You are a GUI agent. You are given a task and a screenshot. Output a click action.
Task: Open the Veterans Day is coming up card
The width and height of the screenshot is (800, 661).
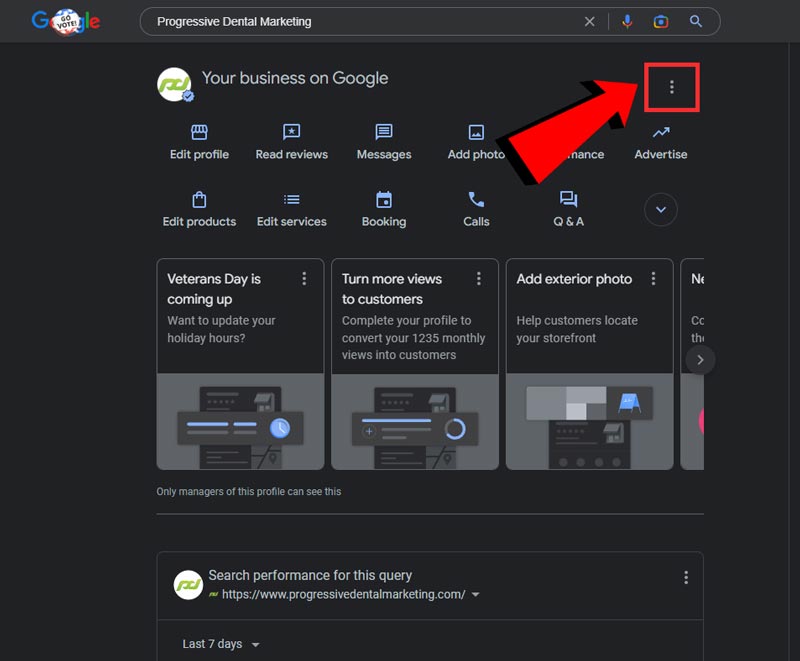240,364
